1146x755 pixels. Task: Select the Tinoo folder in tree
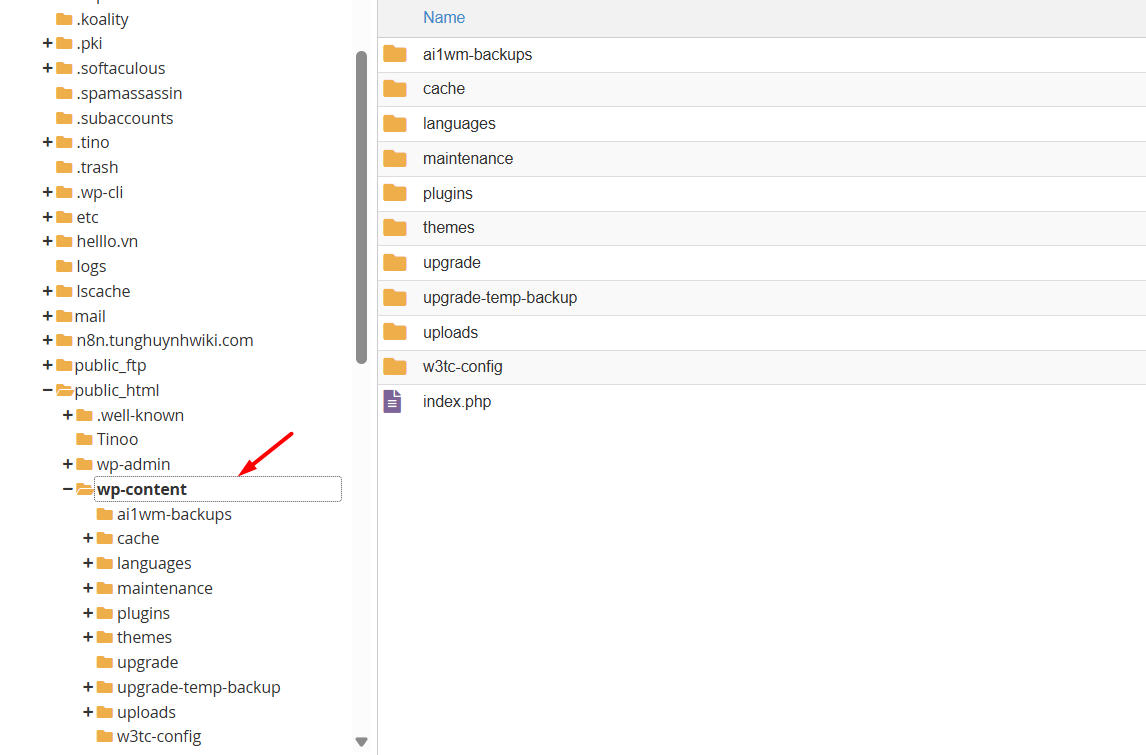point(117,439)
